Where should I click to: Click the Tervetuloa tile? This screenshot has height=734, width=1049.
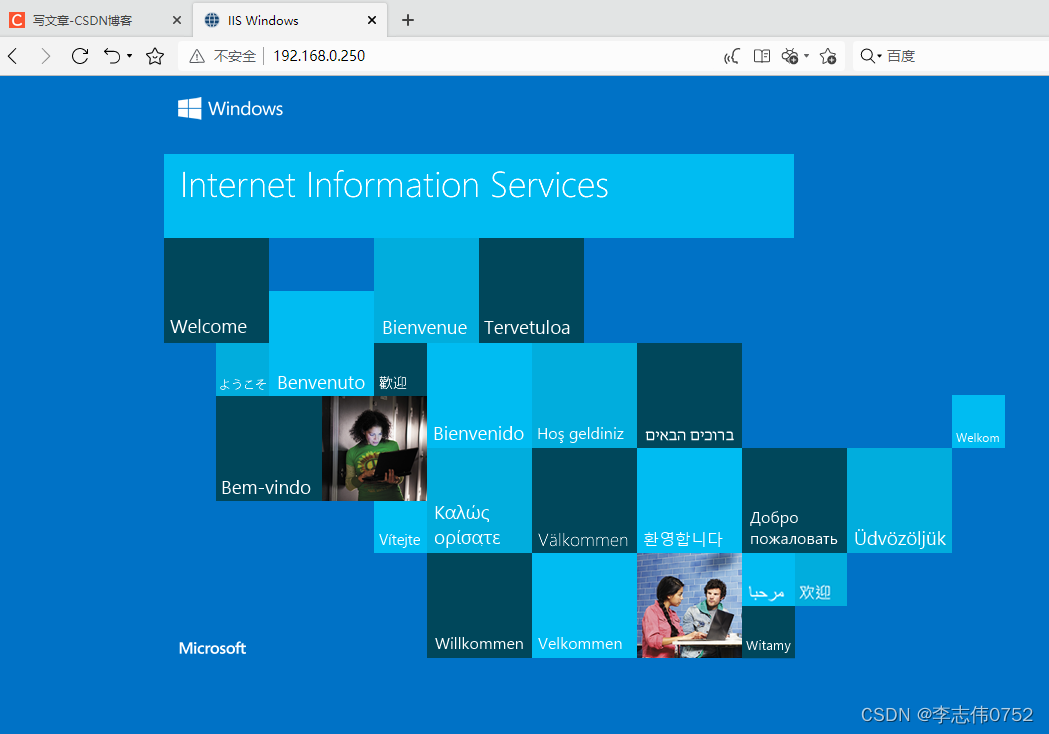coord(531,290)
